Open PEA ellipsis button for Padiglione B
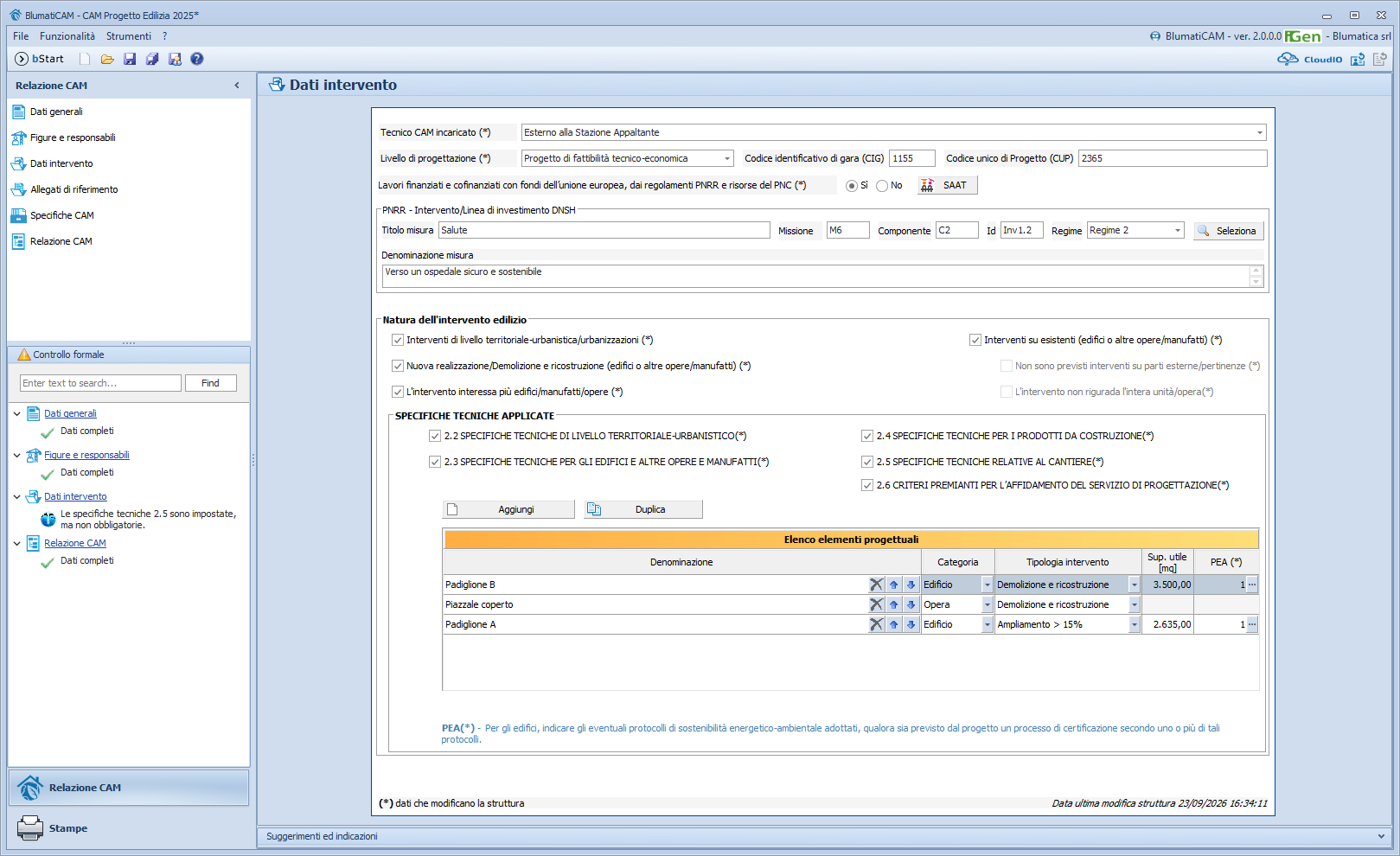This screenshot has height=856, width=1400. coord(1252,585)
